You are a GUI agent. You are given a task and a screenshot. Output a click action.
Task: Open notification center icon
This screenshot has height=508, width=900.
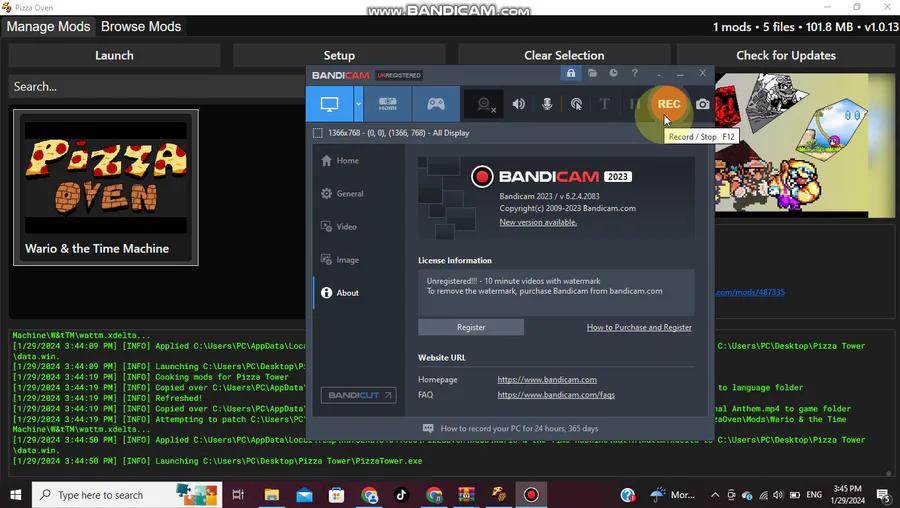(x=884, y=495)
